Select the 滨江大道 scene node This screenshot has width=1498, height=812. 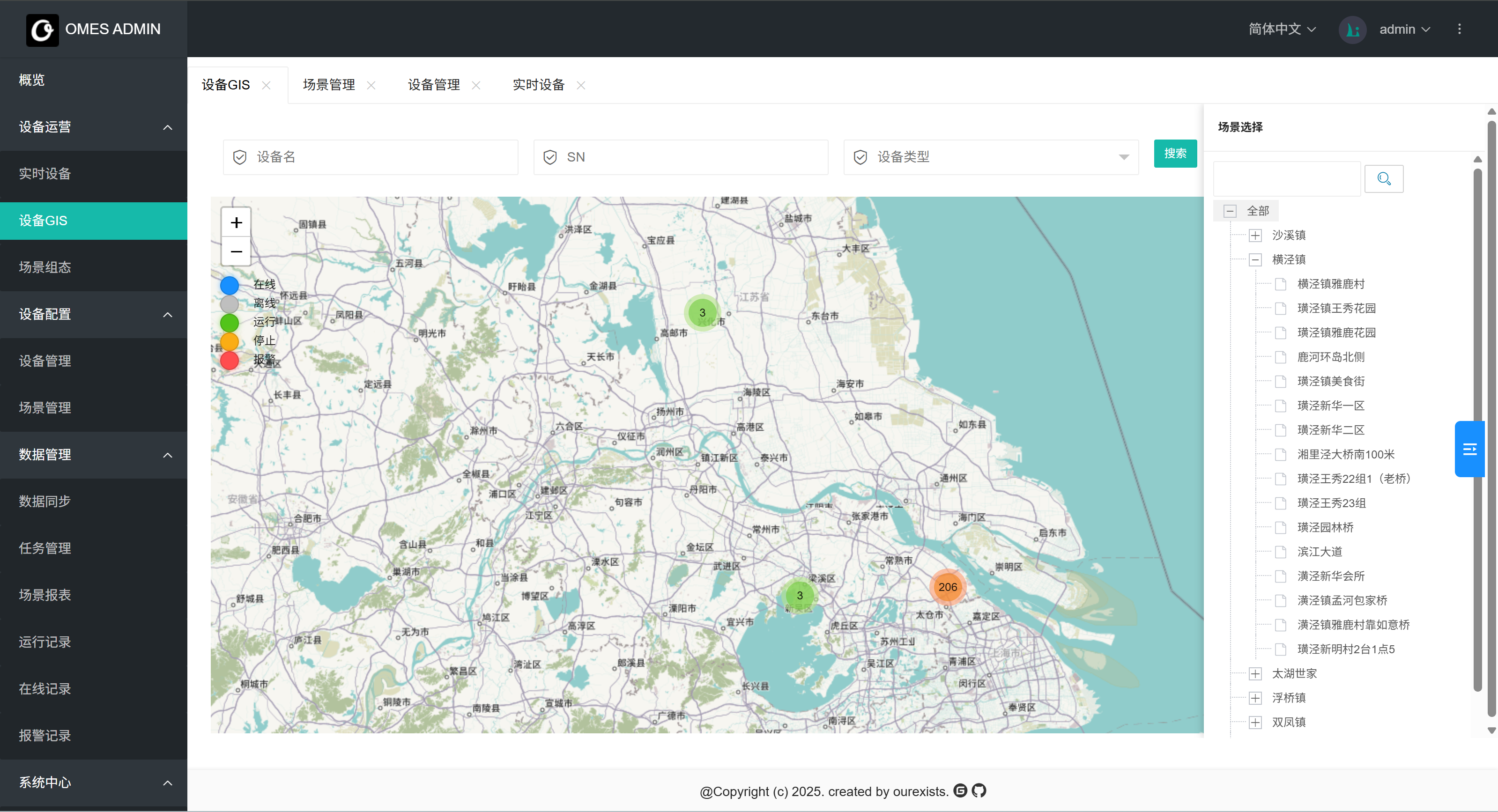point(1319,552)
